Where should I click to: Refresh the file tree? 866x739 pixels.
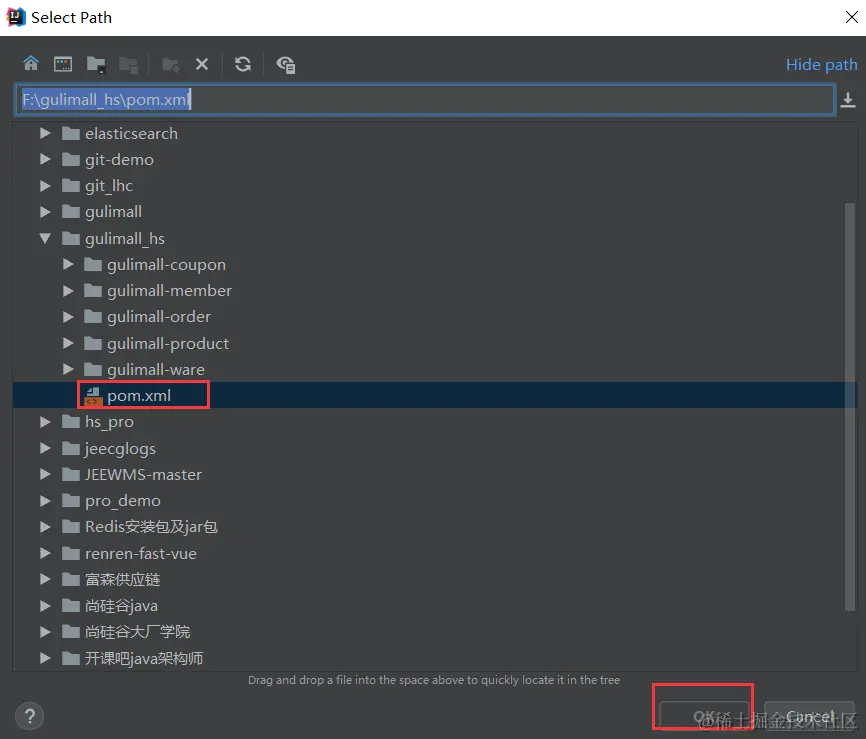(x=243, y=64)
